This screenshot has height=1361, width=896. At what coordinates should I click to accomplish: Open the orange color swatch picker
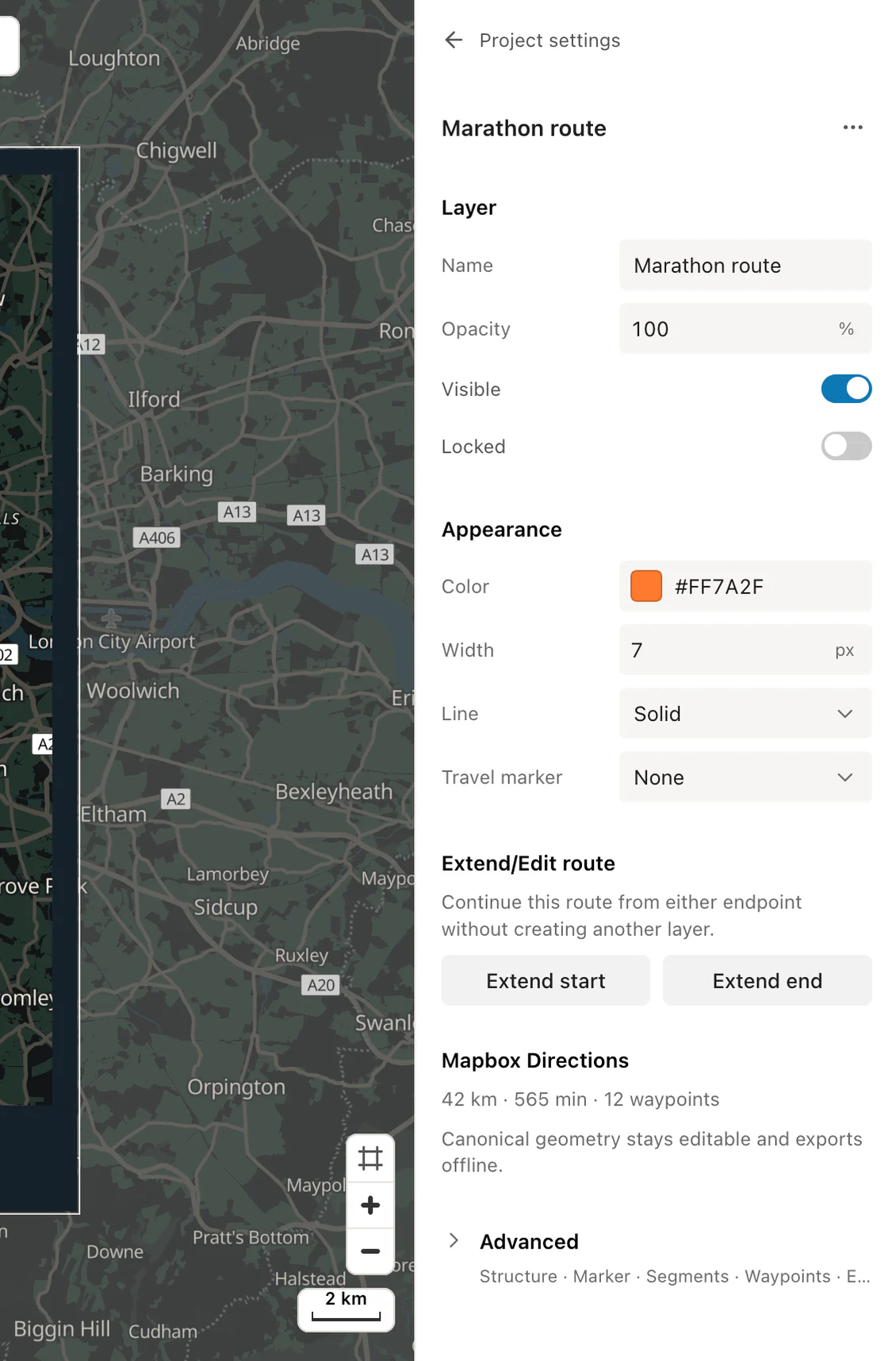click(x=646, y=587)
